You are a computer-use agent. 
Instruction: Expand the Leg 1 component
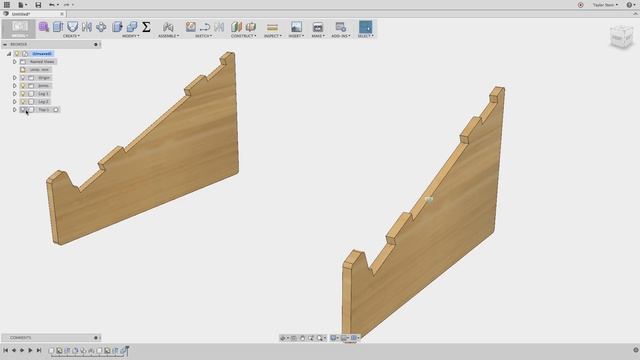click(x=15, y=93)
